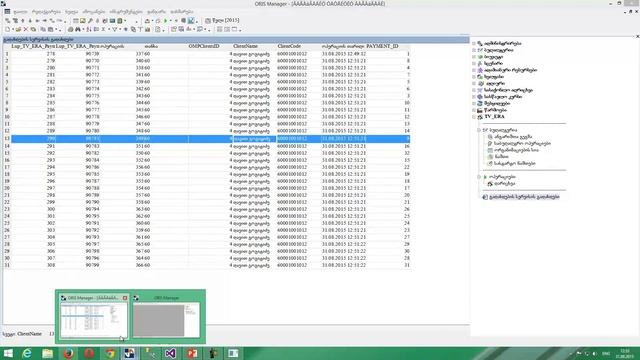The image size is (640, 360).
Task: Close the right navigation tree panel
Action: point(638,36)
